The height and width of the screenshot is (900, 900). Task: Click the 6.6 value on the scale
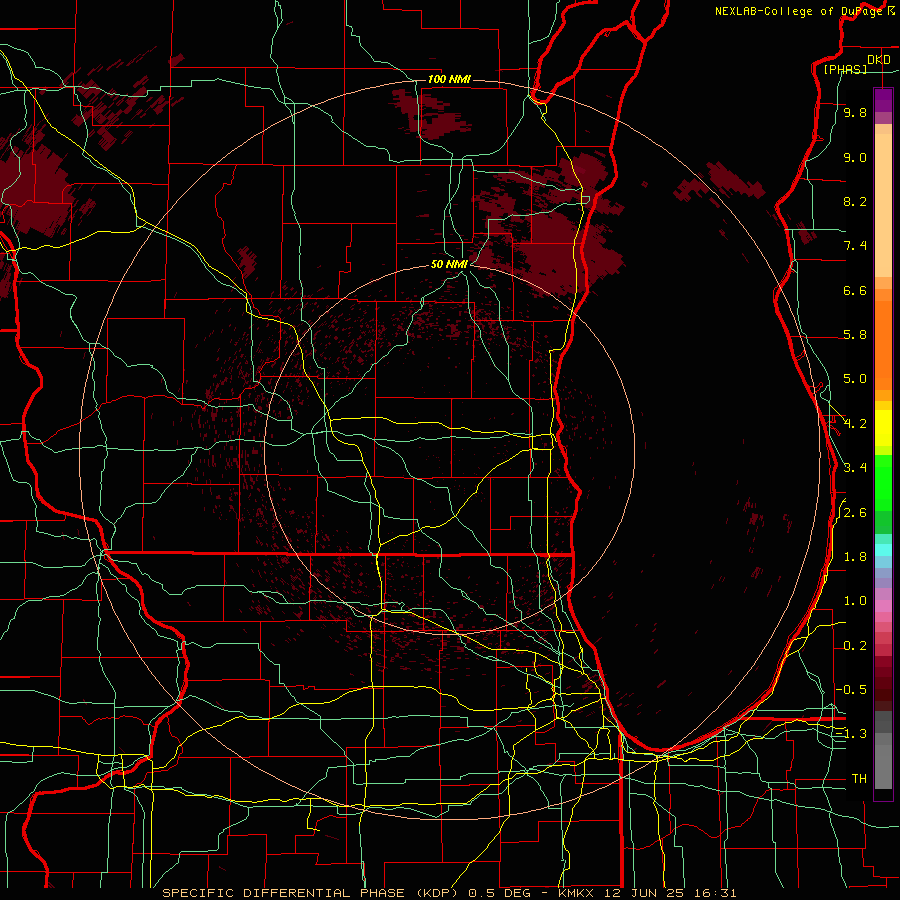pos(855,290)
